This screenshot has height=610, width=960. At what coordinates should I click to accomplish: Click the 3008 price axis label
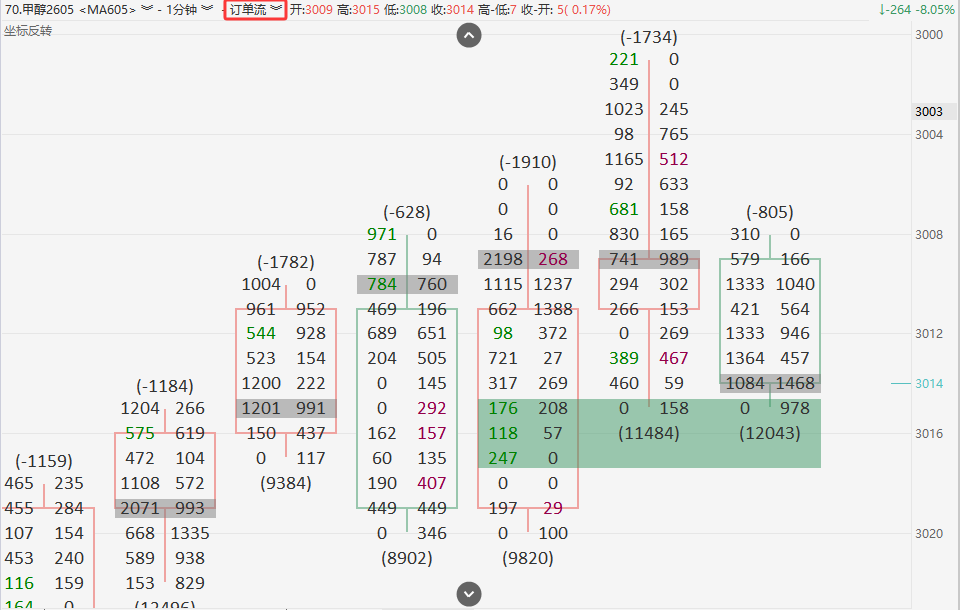click(928, 234)
